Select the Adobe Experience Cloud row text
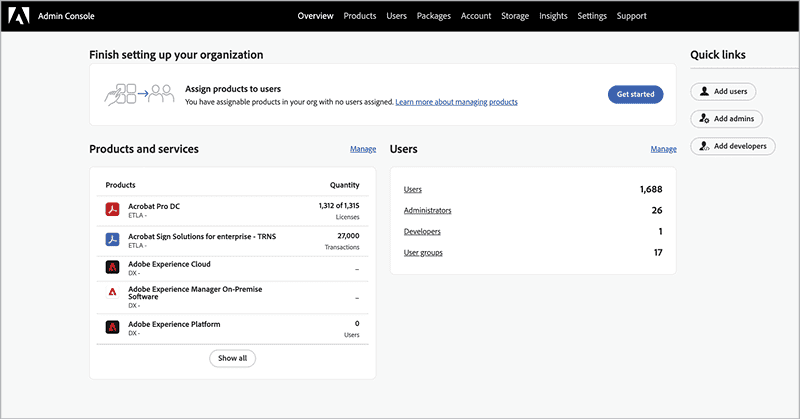Screen dimensions: 800x419 (x=169, y=264)
